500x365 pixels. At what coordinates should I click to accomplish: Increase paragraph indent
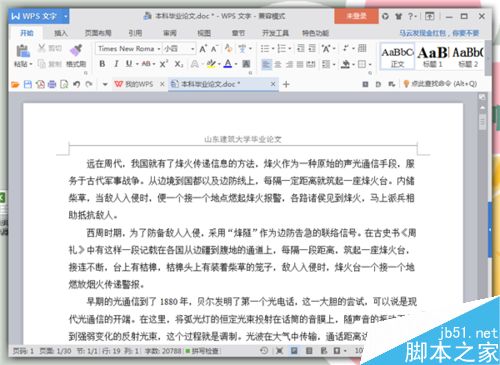click(x=312, y=49)
